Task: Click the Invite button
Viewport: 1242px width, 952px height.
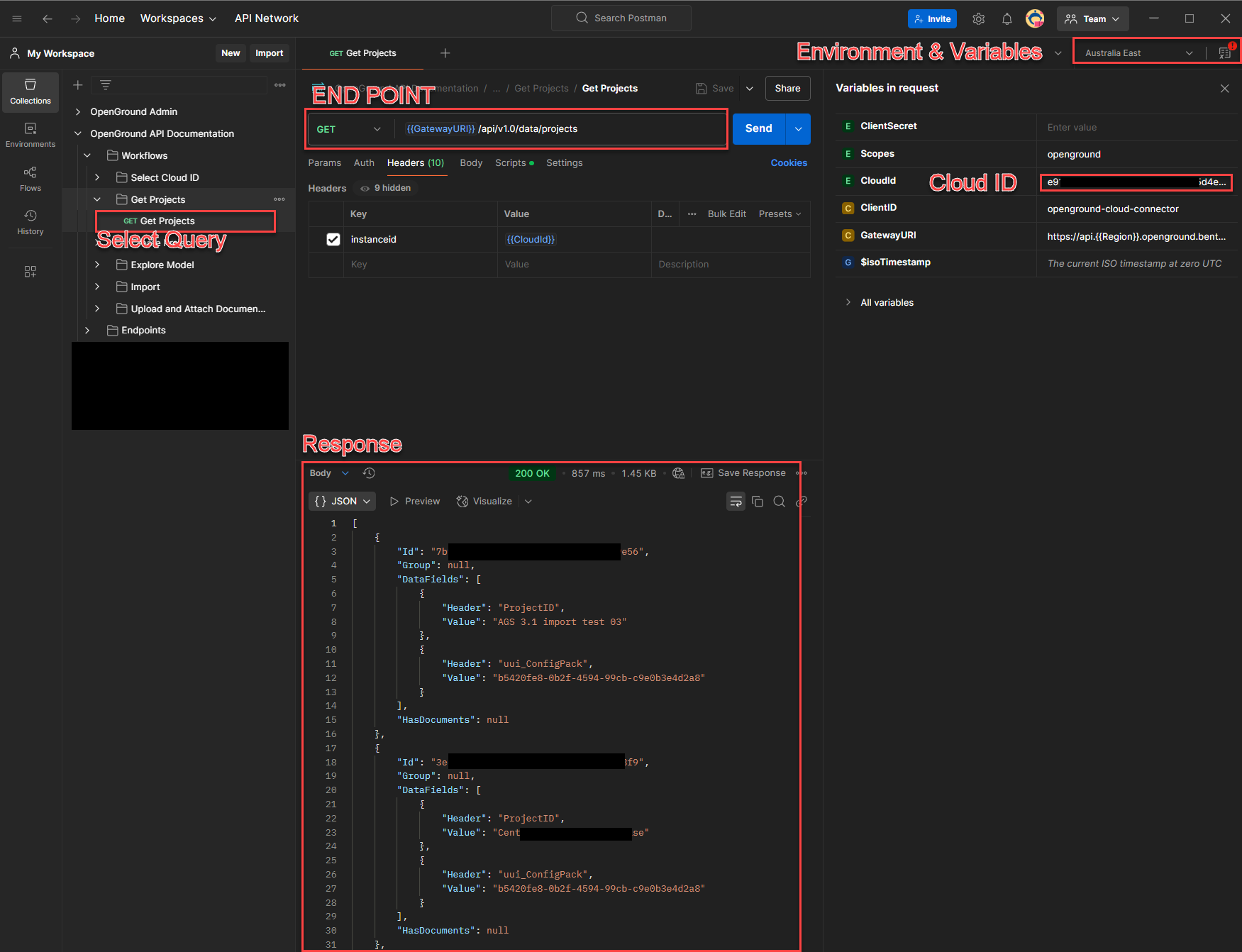Action: tap(932, 19)
